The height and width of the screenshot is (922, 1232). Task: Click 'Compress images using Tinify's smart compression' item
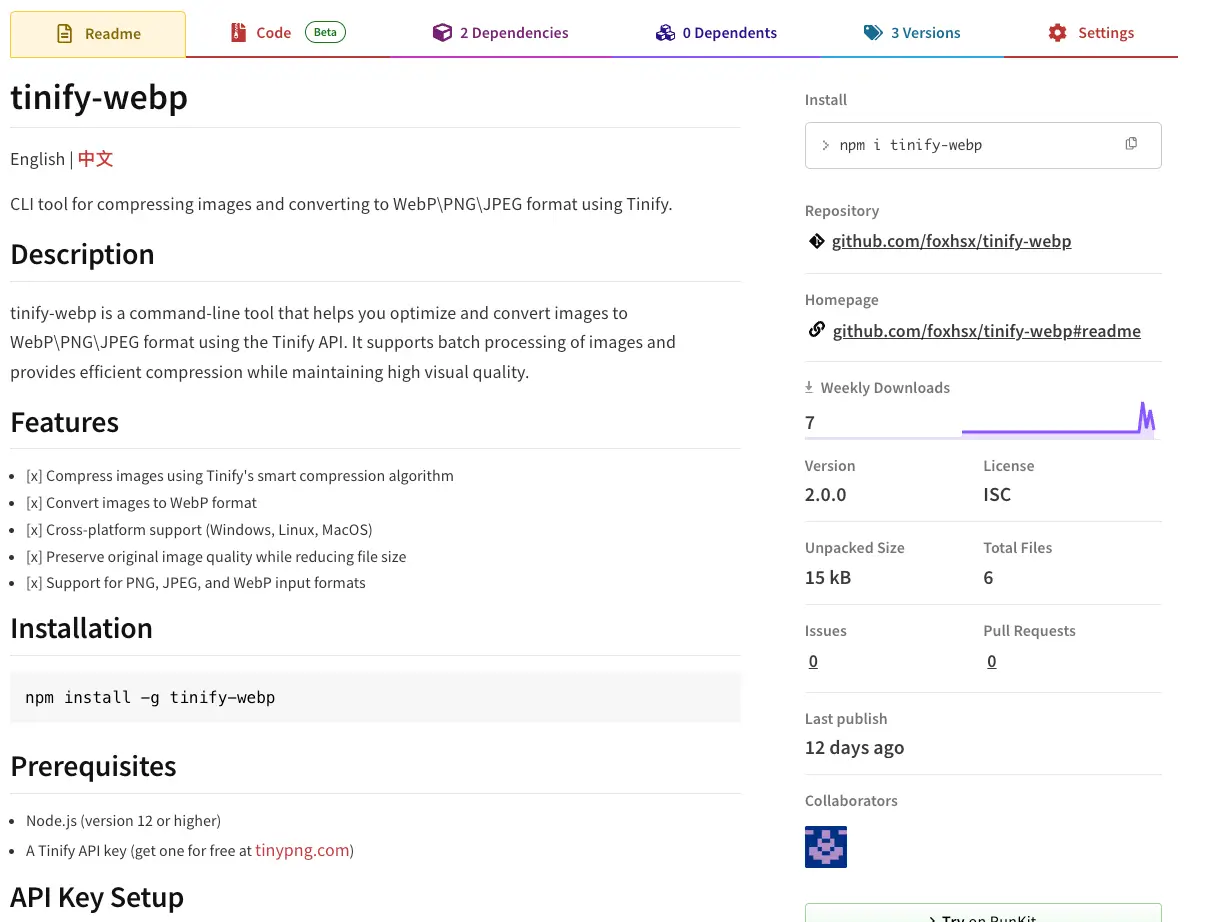coord(240,476)
